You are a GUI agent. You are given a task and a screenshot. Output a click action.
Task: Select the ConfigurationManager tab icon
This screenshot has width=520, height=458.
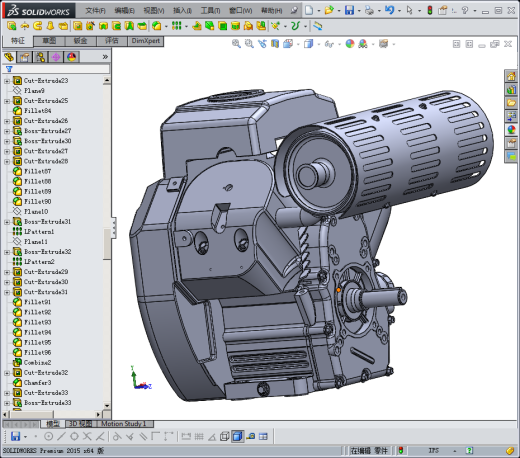[40, 57]
